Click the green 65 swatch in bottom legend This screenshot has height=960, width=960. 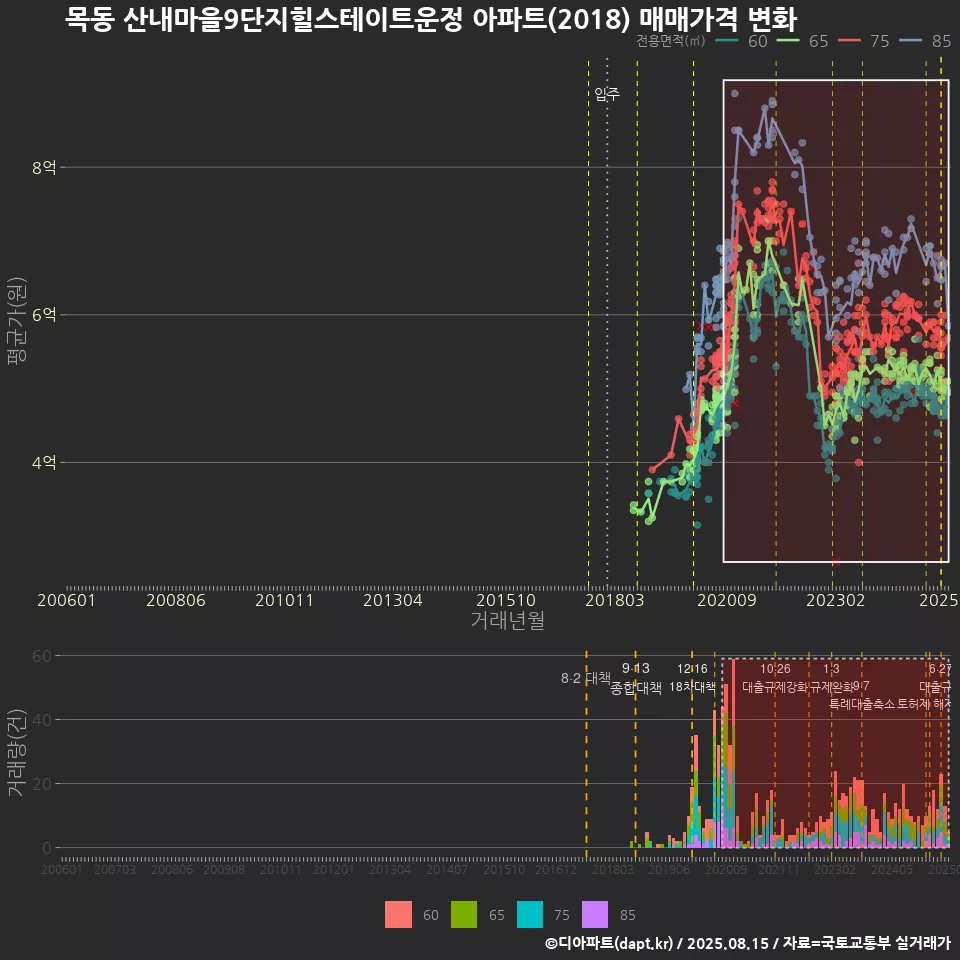click(x=463, y=915)
